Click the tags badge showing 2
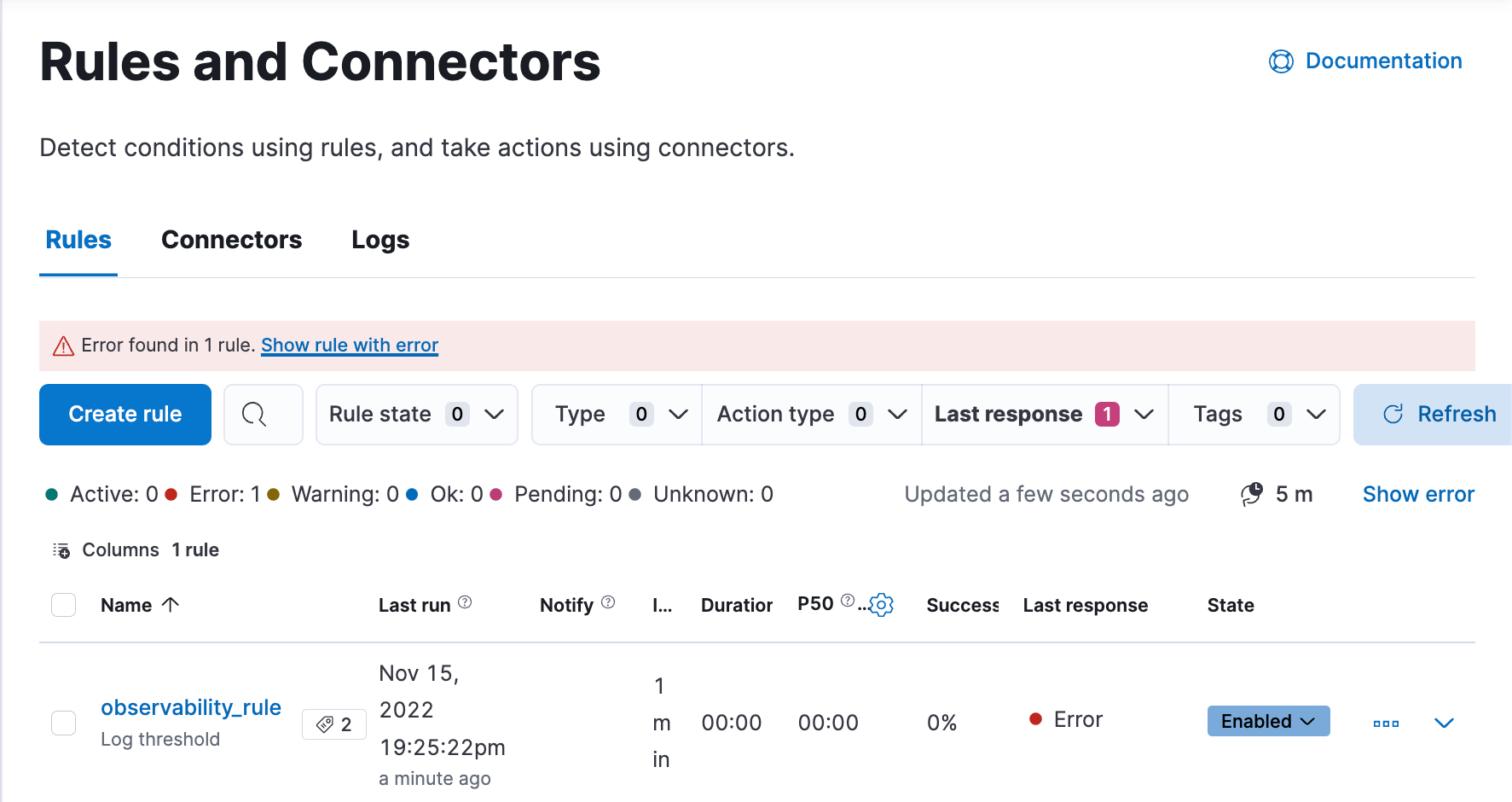 334,724
